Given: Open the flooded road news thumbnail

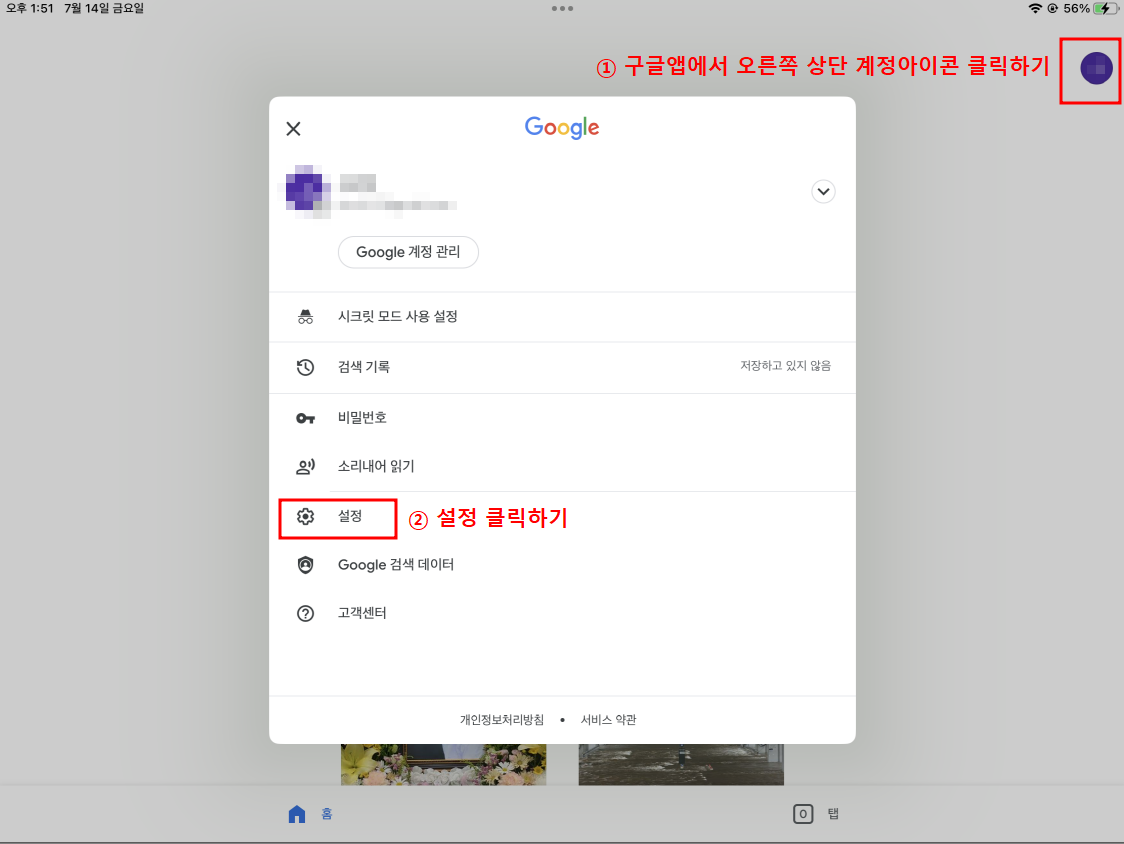Looking at the screenshot, I should (x=681, y=764).
